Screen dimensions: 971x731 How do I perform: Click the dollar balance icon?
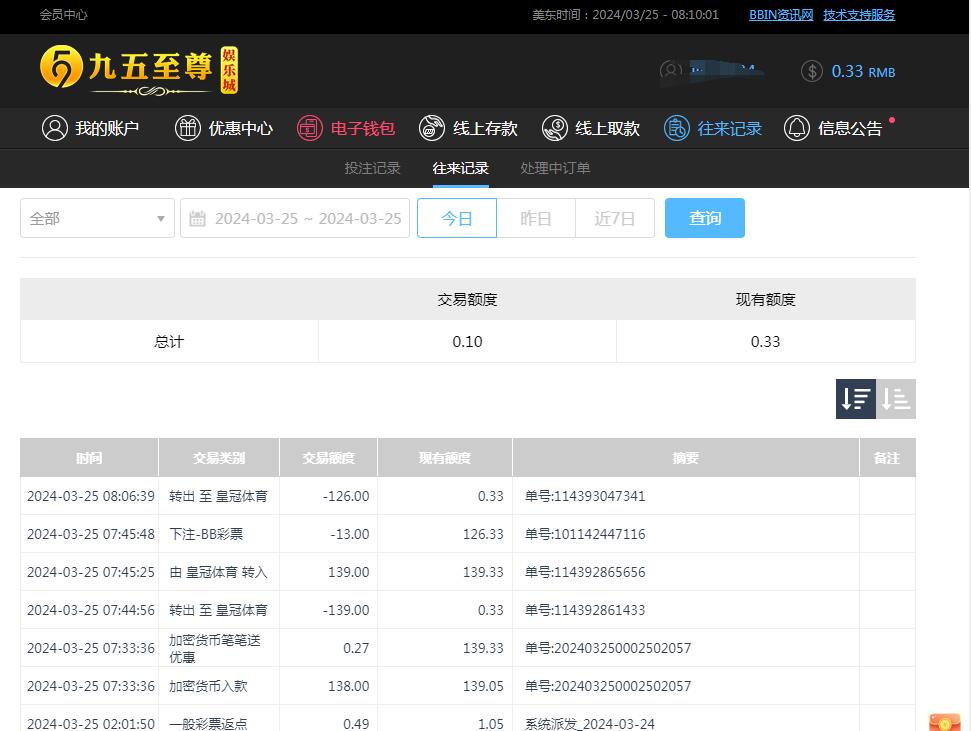click(x=812, y=71)
